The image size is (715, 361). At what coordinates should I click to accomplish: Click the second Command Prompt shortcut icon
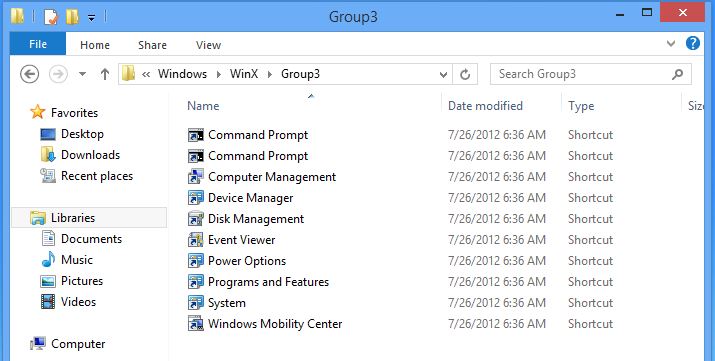[x=196, y=156]
